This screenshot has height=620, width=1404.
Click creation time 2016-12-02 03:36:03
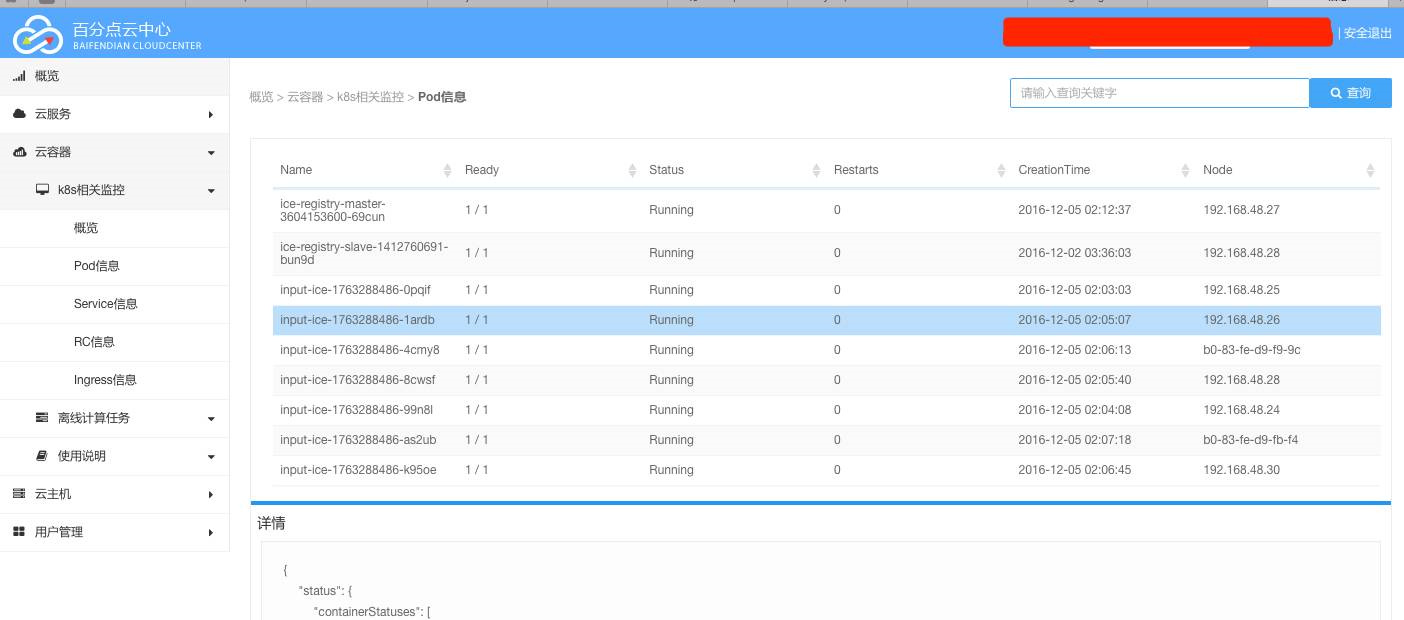1074,254
